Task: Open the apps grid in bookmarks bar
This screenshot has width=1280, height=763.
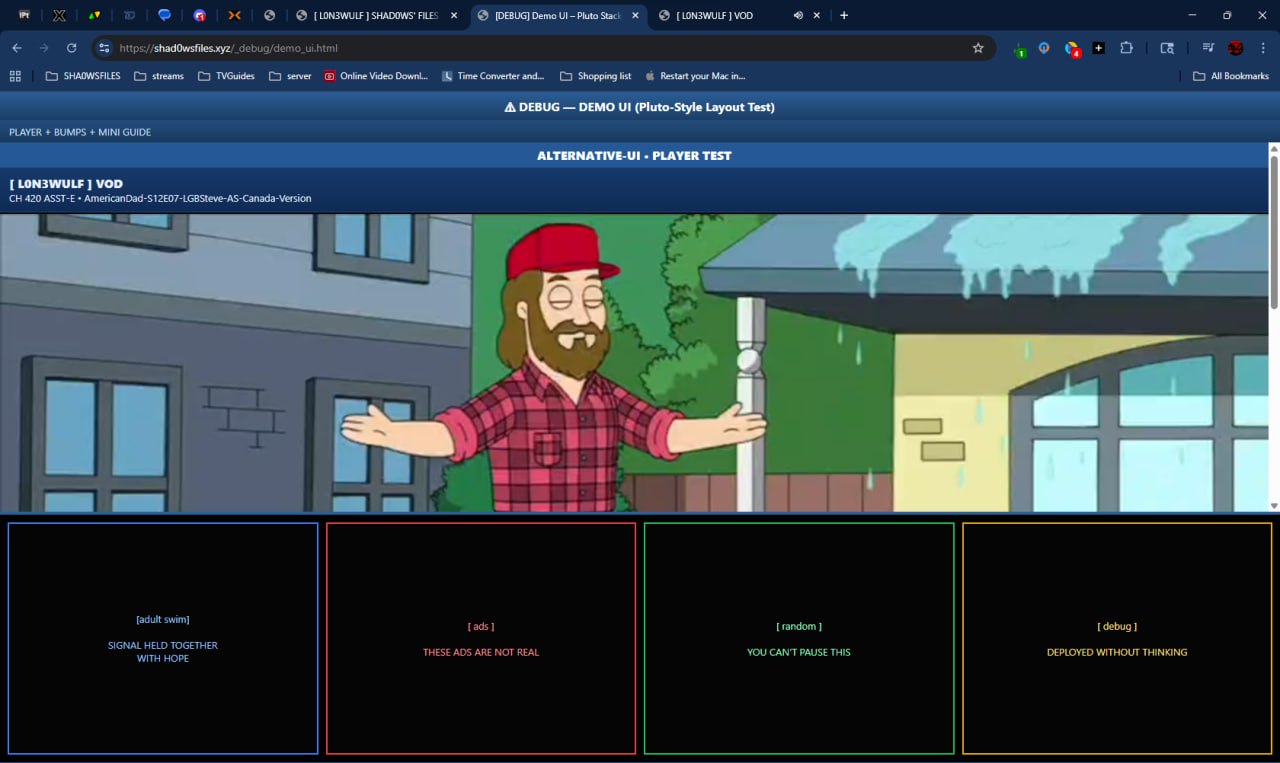Action: (x=15, y=76)
